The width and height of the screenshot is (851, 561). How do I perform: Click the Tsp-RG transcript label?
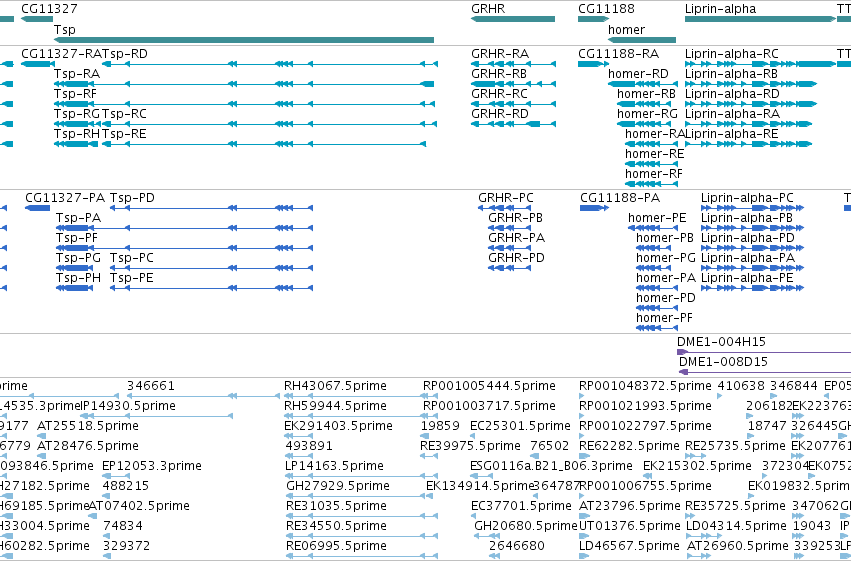(x=77, y=114)
